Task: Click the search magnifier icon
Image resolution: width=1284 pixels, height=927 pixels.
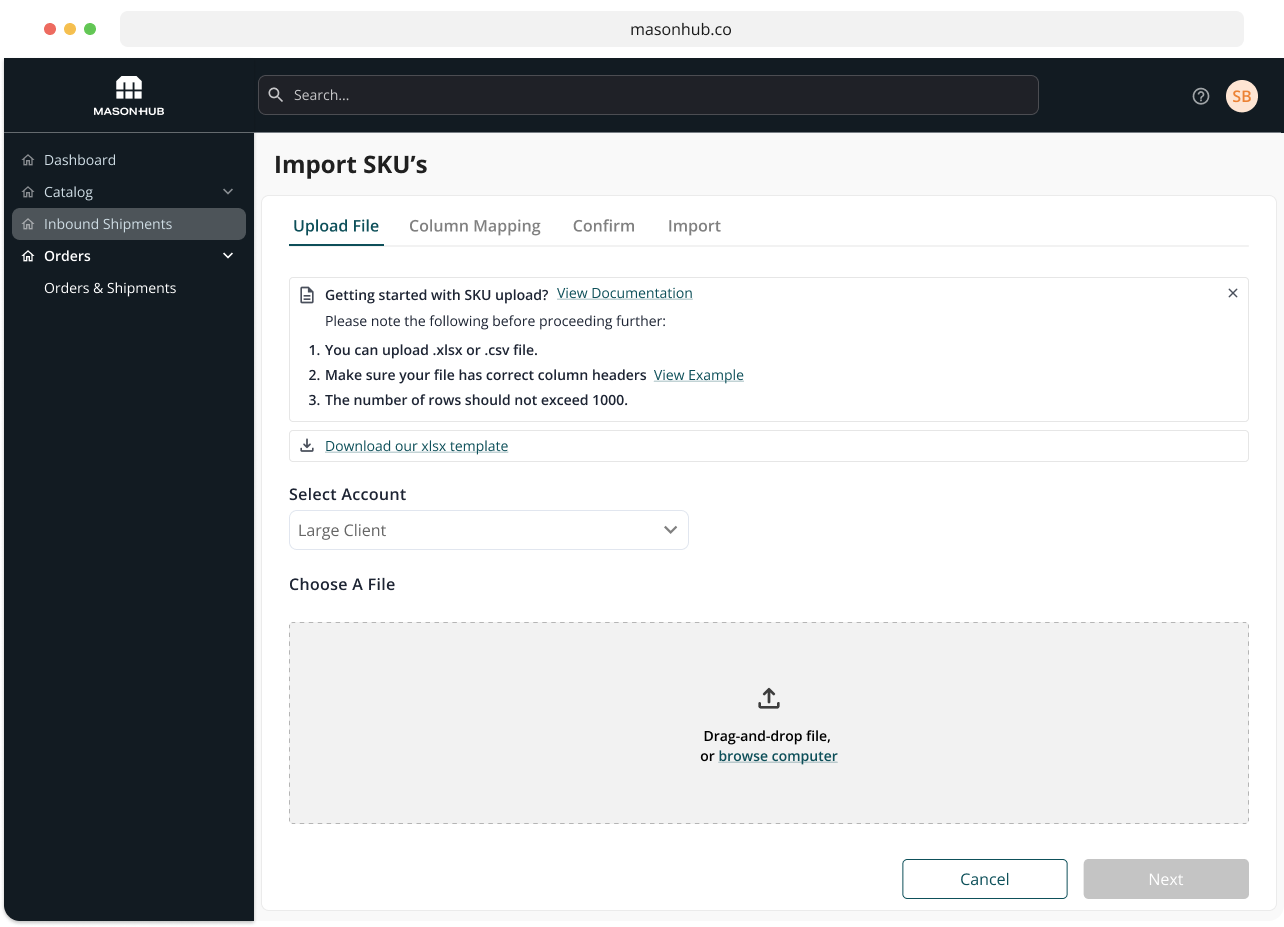Action: pyautogui.click(x=276, y=95)
